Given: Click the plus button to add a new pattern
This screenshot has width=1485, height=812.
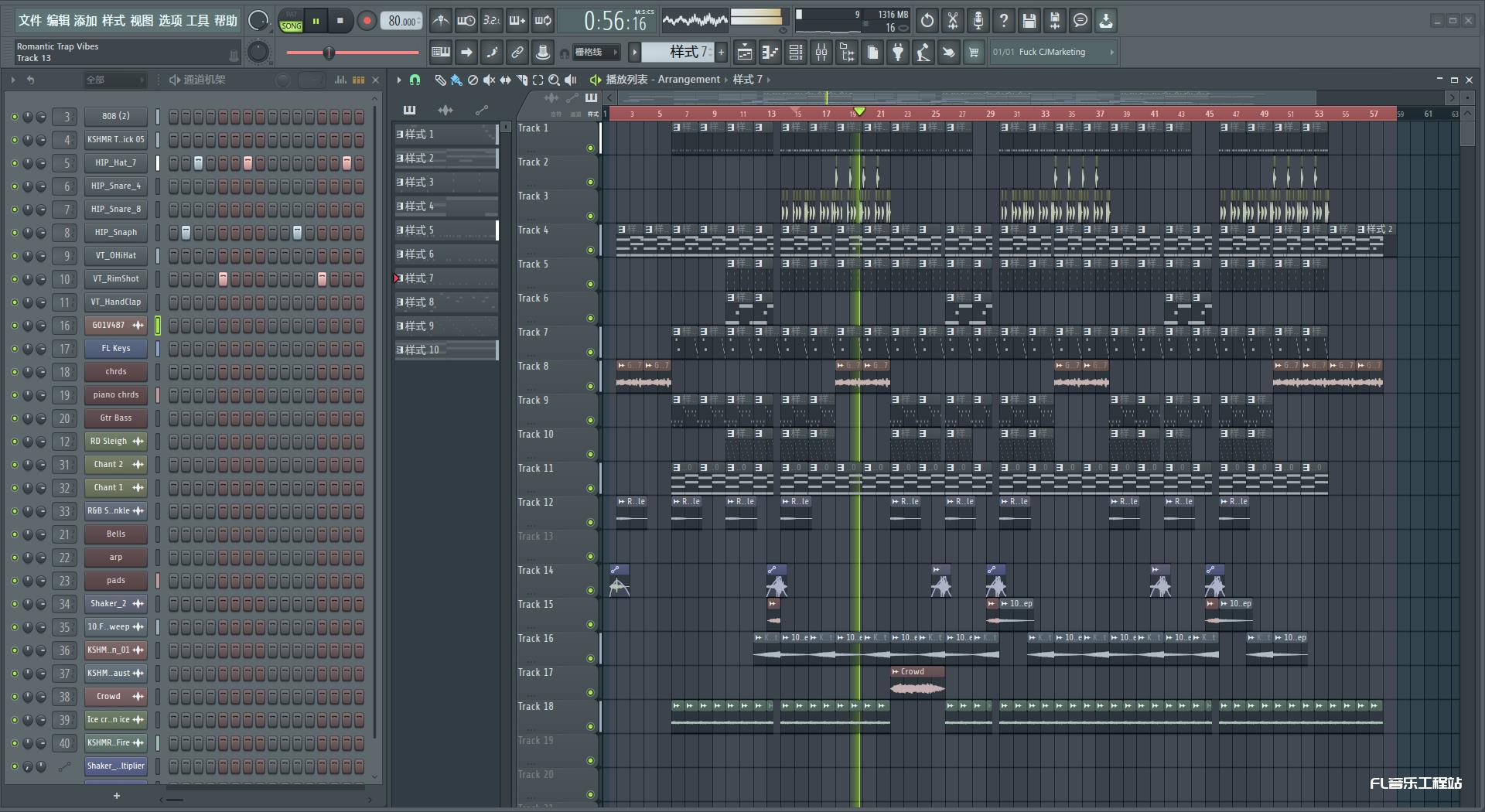Looking at the screenshot, I should [x=722, y=52].
